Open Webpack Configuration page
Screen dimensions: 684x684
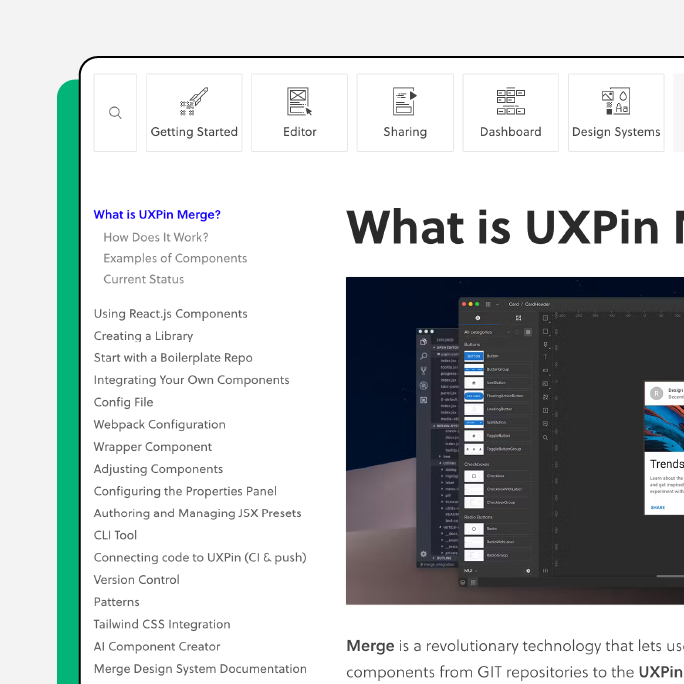point(159,424)
